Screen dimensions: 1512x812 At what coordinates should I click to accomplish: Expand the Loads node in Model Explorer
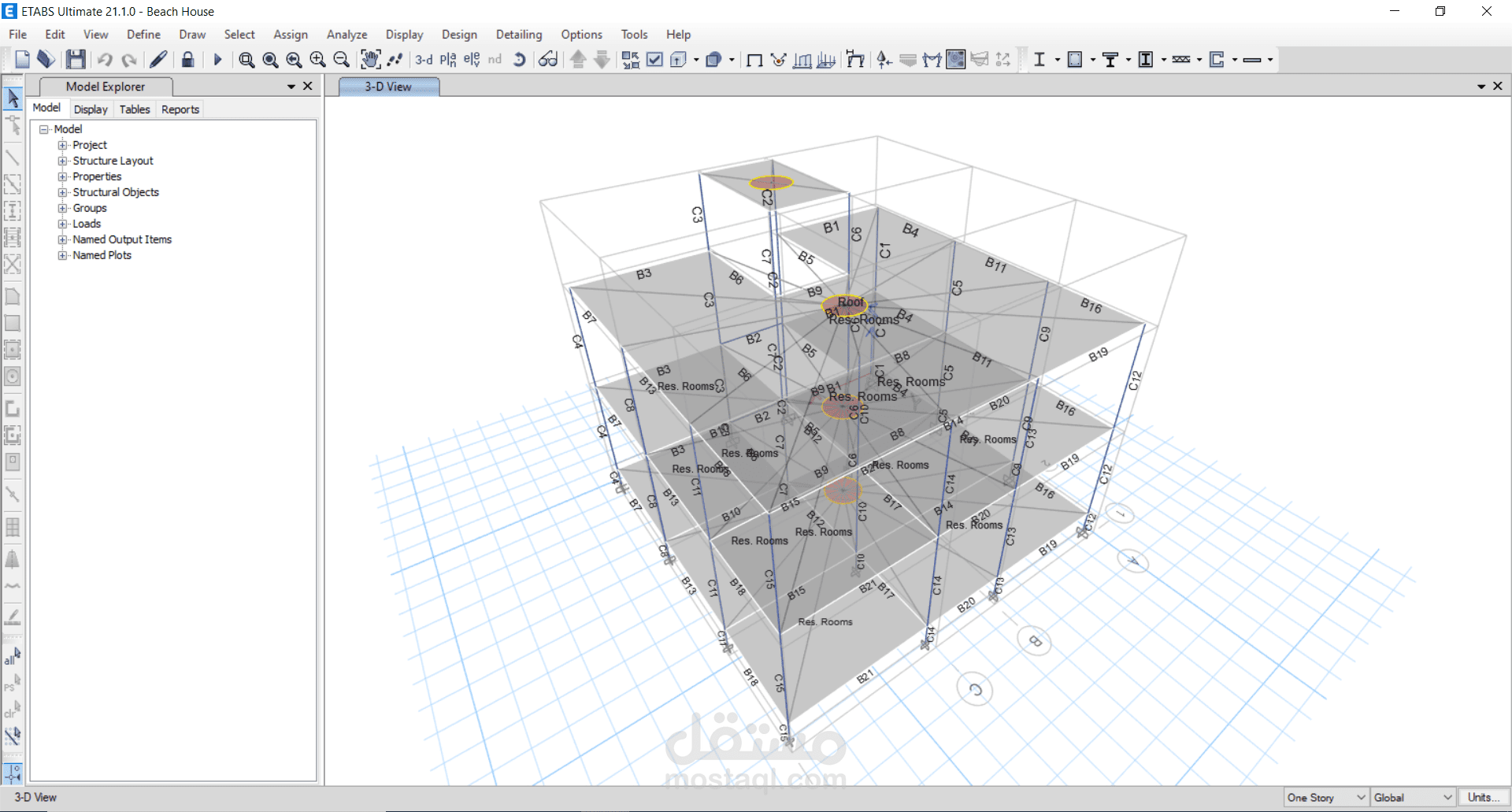pyautogui.click(x=63, y=224)
